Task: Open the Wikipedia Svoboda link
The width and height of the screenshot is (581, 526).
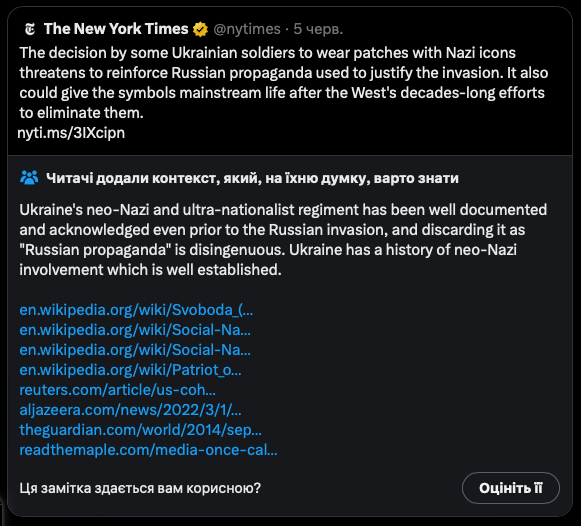Action: tap(136, 310)
